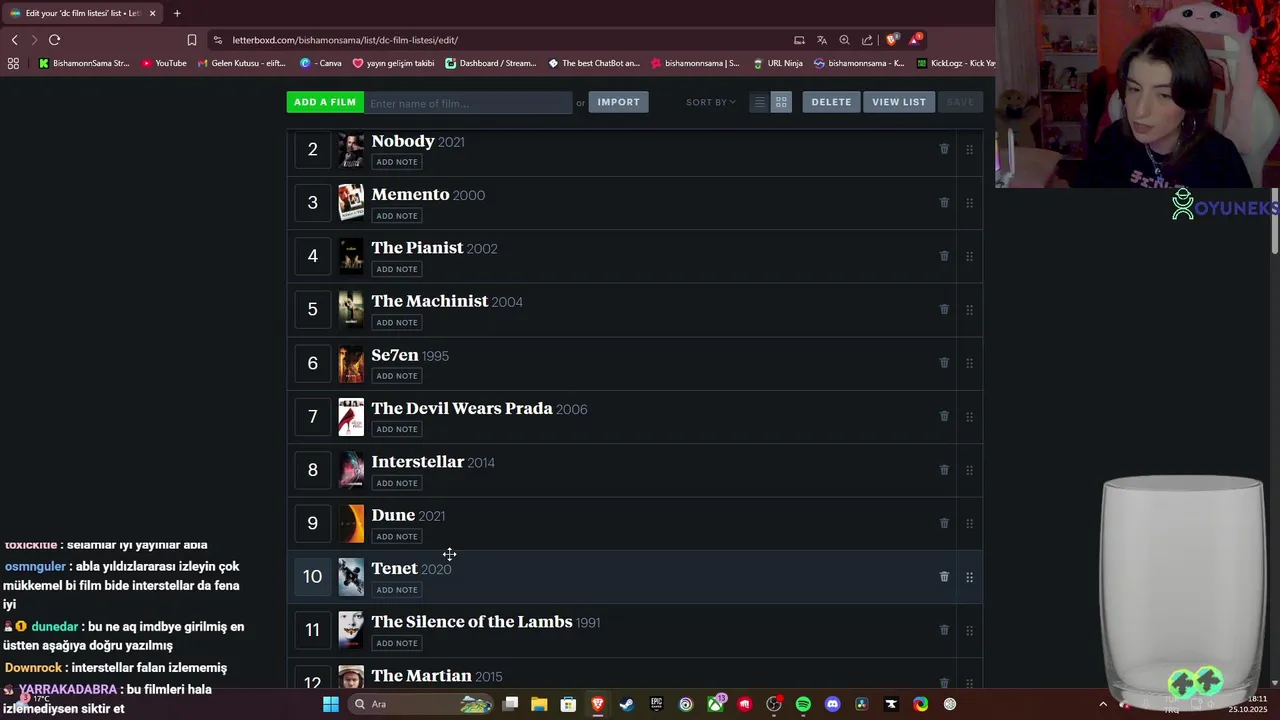Delete Interstellar using the trash icon
The width and height of the screenshot is (1280, 720).
[944, 469]
